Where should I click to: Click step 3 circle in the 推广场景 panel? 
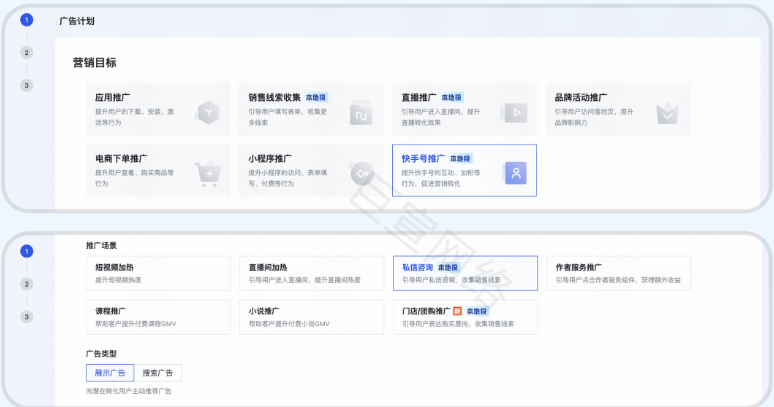point(27,316)
